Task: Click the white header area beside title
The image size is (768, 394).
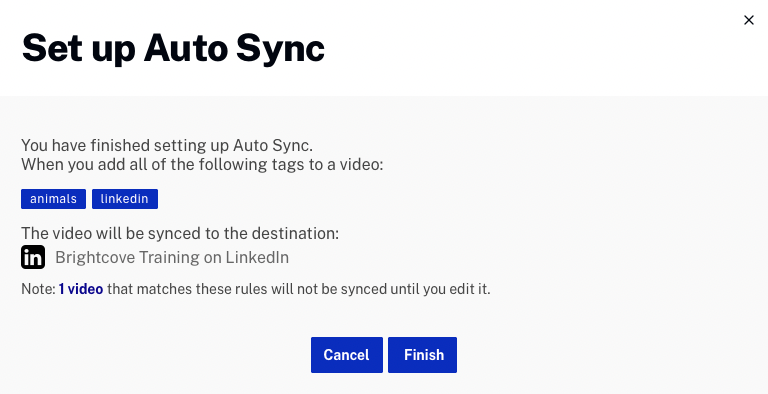Action: (x=539, y=49)
